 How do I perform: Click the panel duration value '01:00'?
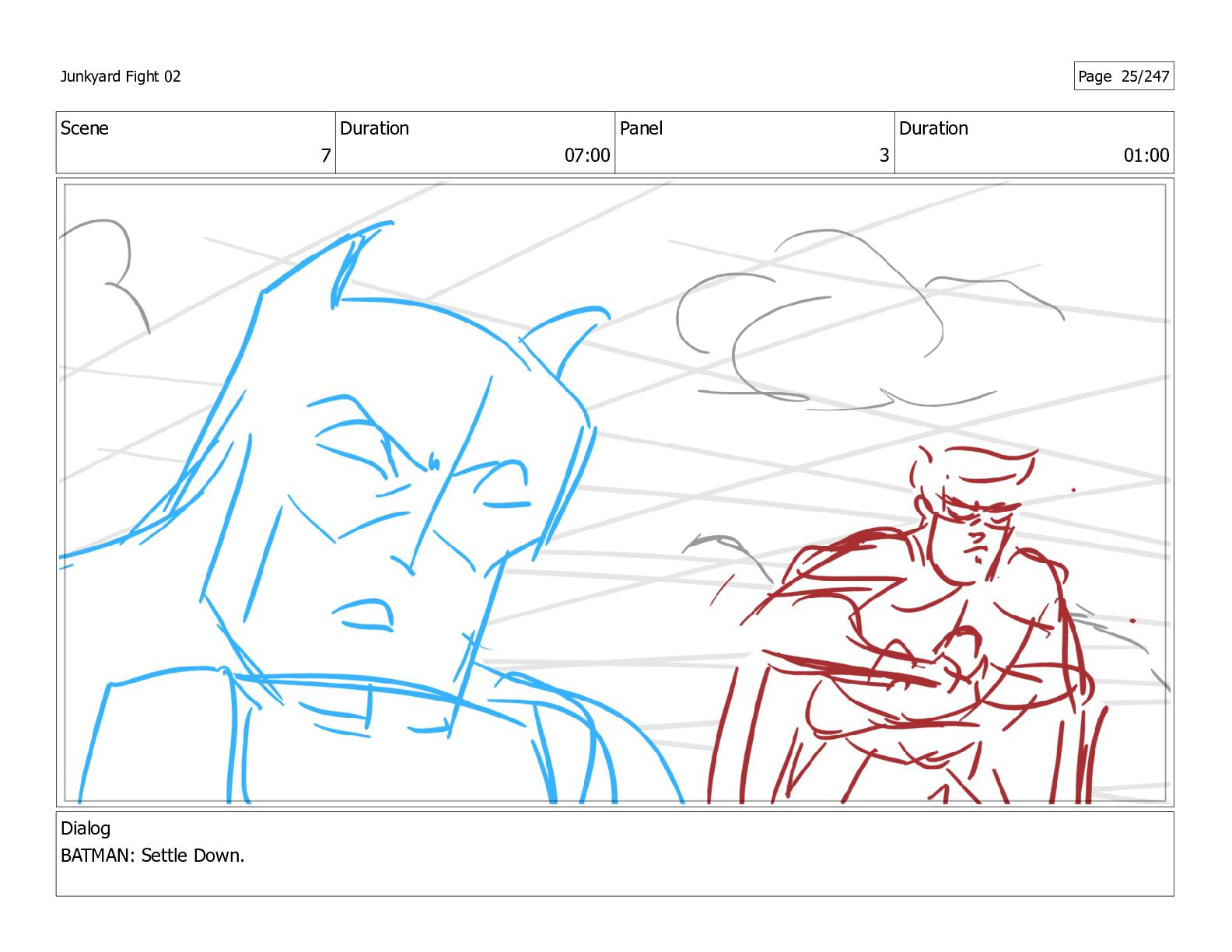click(1146, 156)
